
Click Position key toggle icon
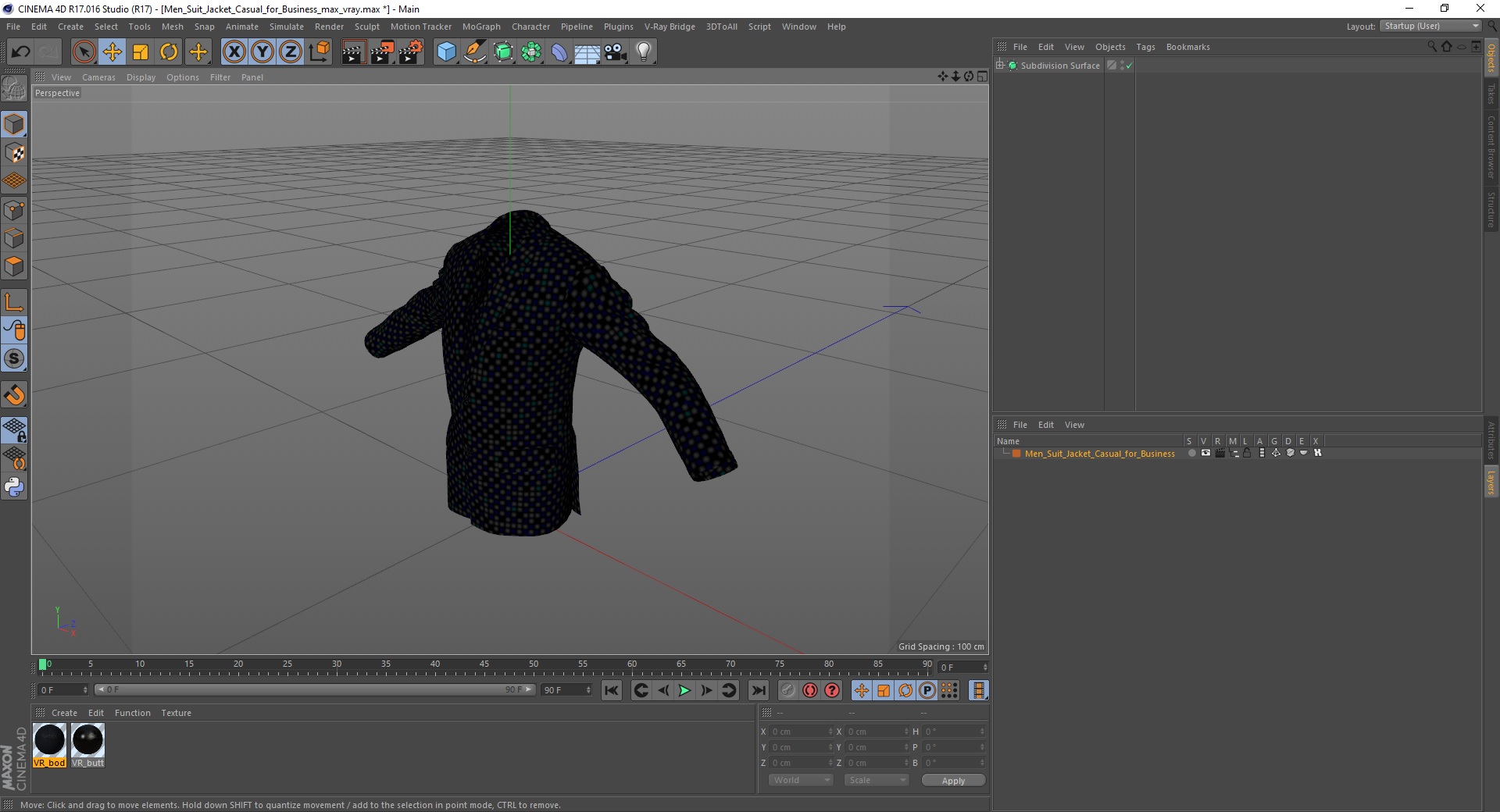(861, 690)
